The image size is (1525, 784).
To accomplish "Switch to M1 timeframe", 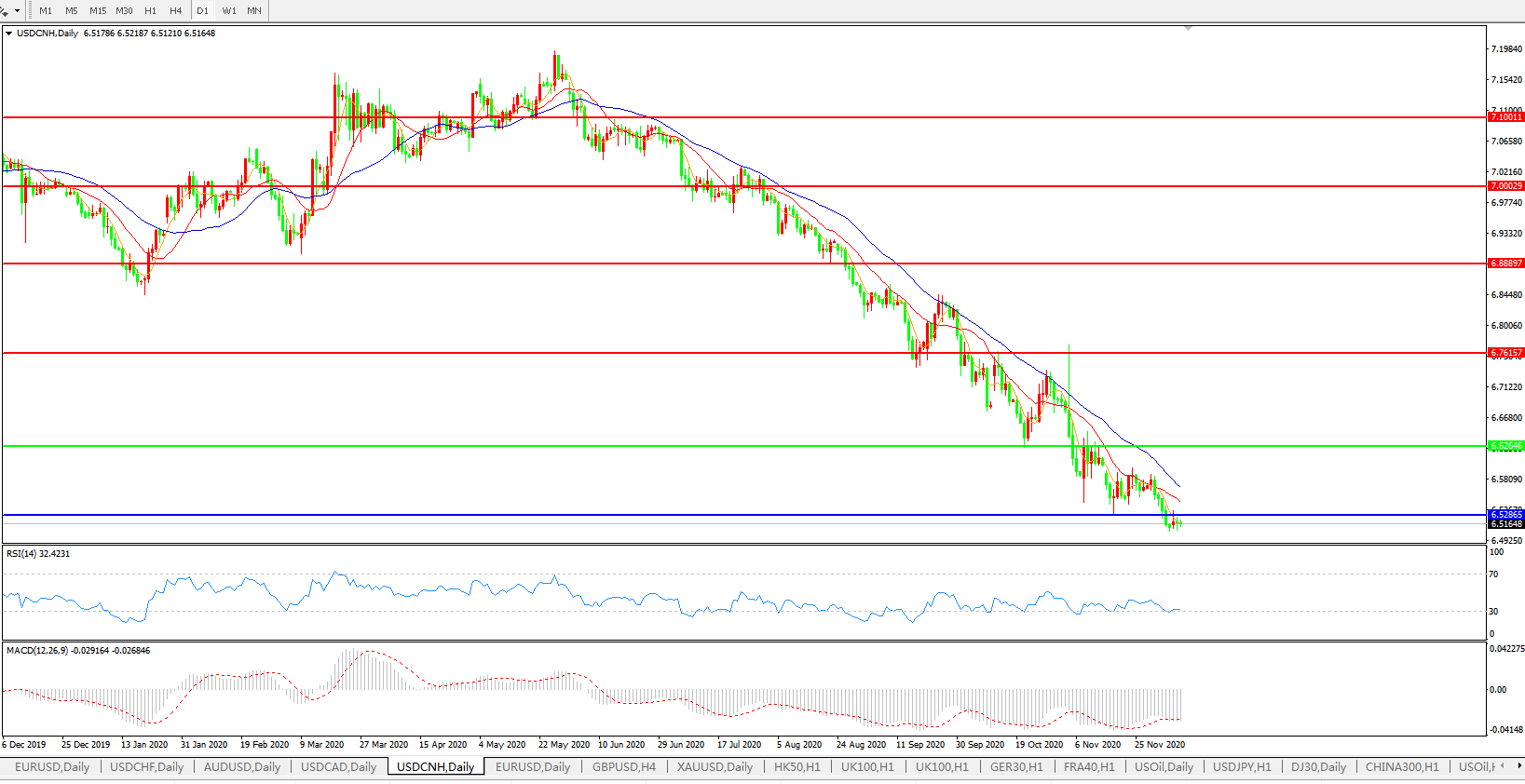I will (46, 11).
